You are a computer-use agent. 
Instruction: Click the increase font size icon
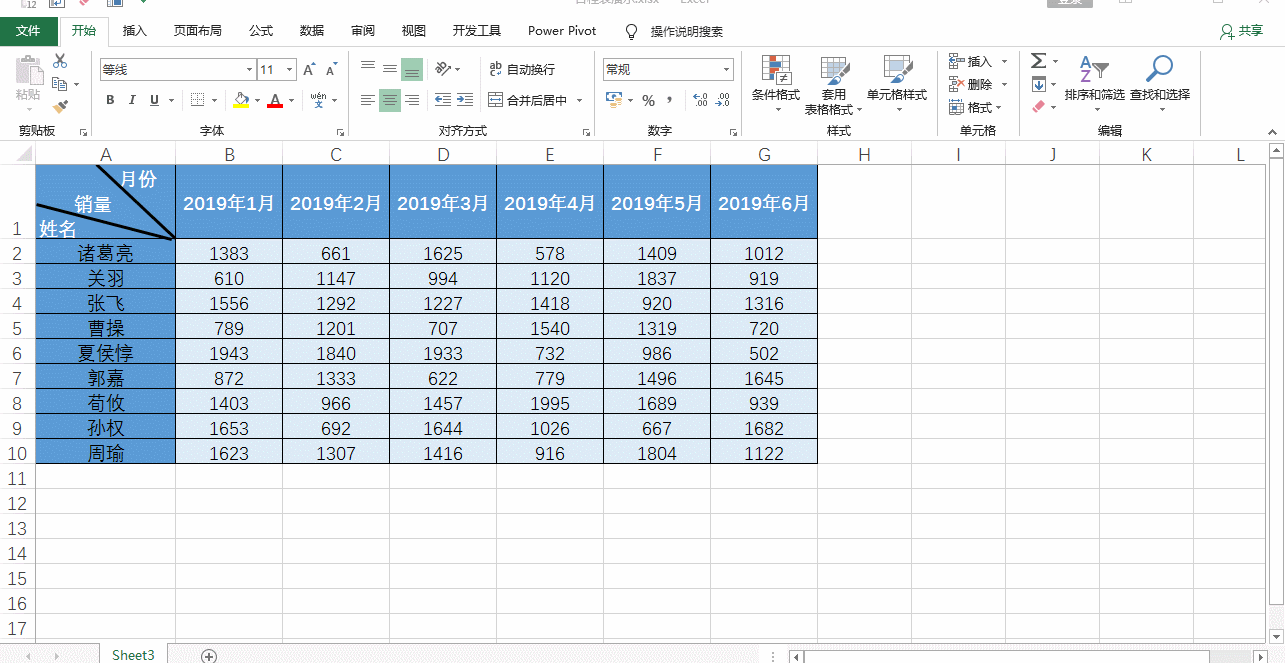coord(309,69)
